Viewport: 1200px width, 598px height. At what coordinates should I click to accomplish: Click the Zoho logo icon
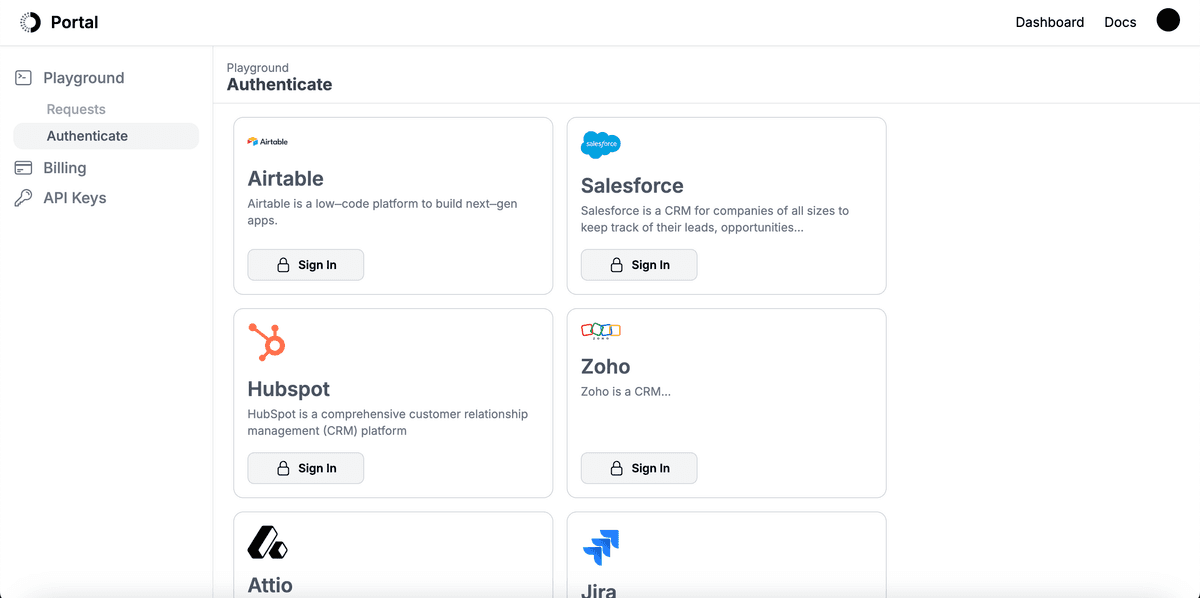(600, 330)
